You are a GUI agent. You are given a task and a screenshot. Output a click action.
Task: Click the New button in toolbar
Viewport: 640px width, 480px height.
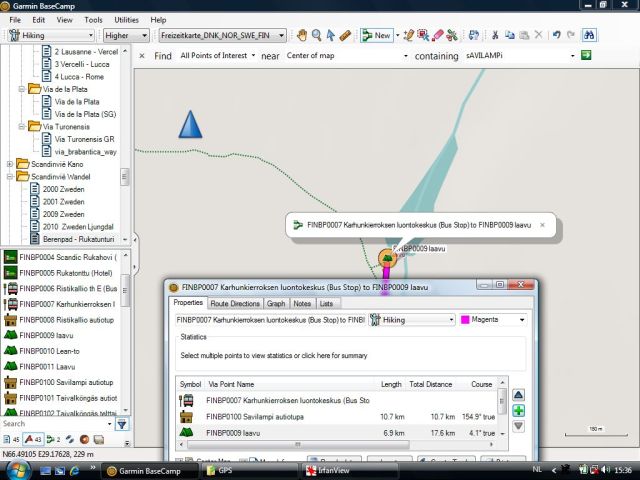pyautogui.click(x=377, y=35)
